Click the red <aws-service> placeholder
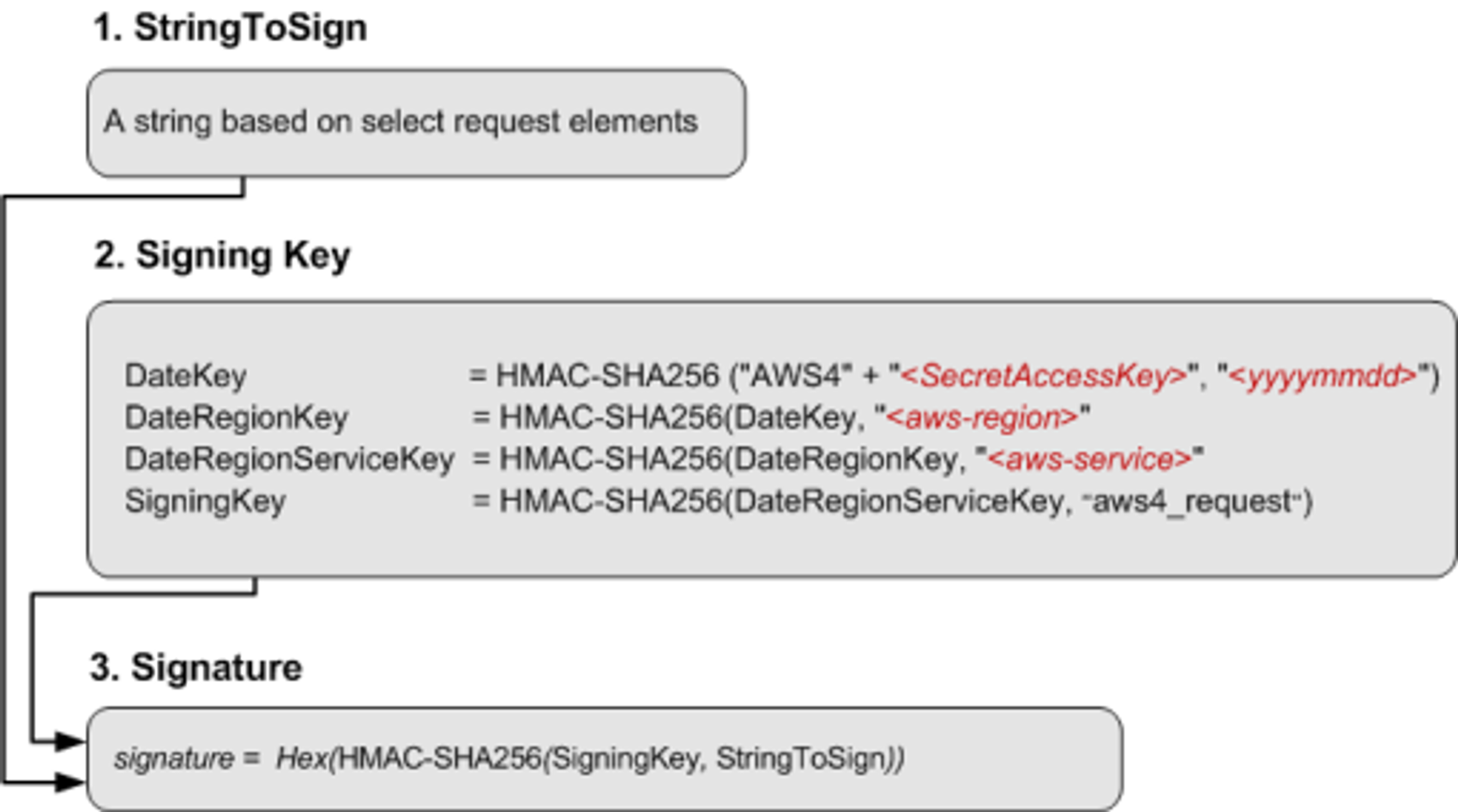Image resolution: width=1458 pixels, height=812 pixels. 1089,459
